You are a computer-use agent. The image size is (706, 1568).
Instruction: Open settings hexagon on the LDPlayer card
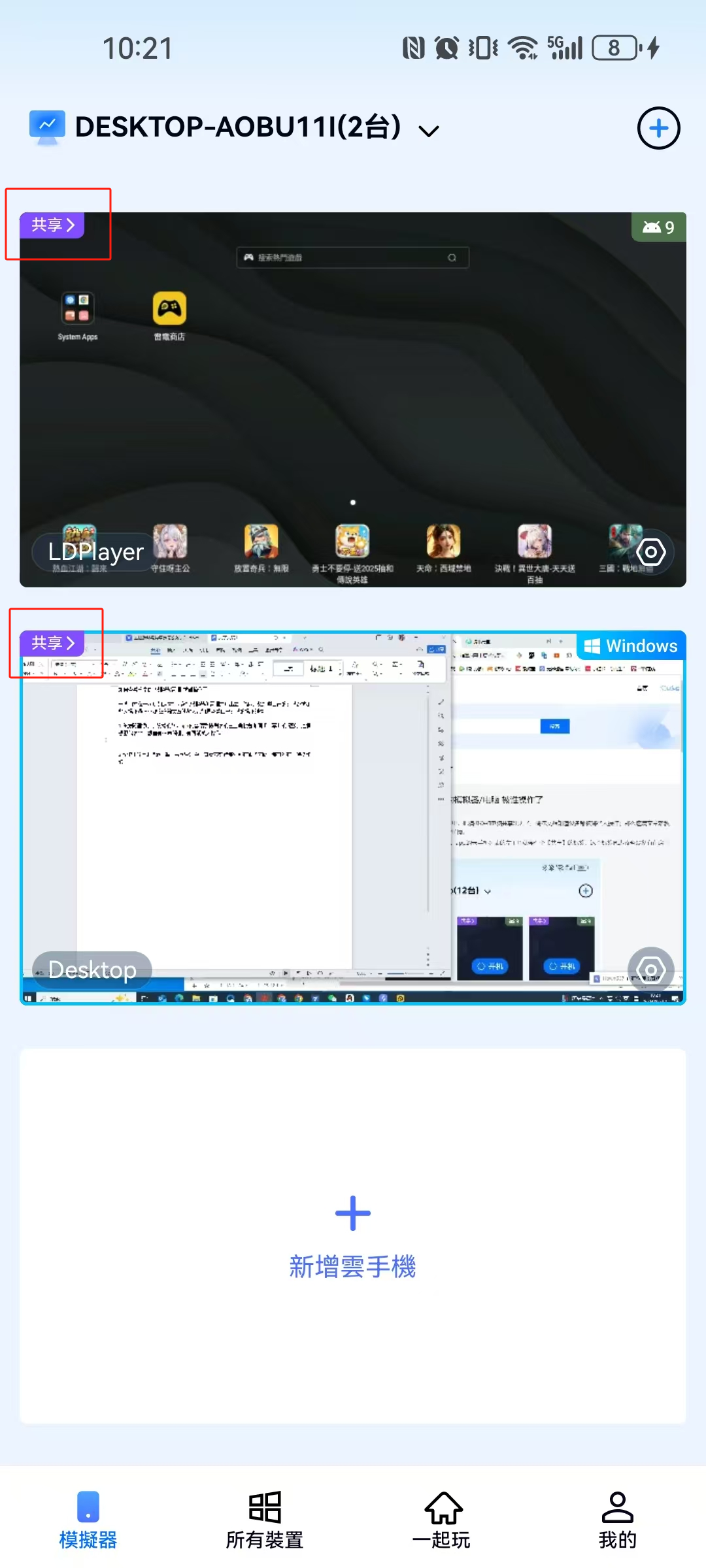click(650, 553)
